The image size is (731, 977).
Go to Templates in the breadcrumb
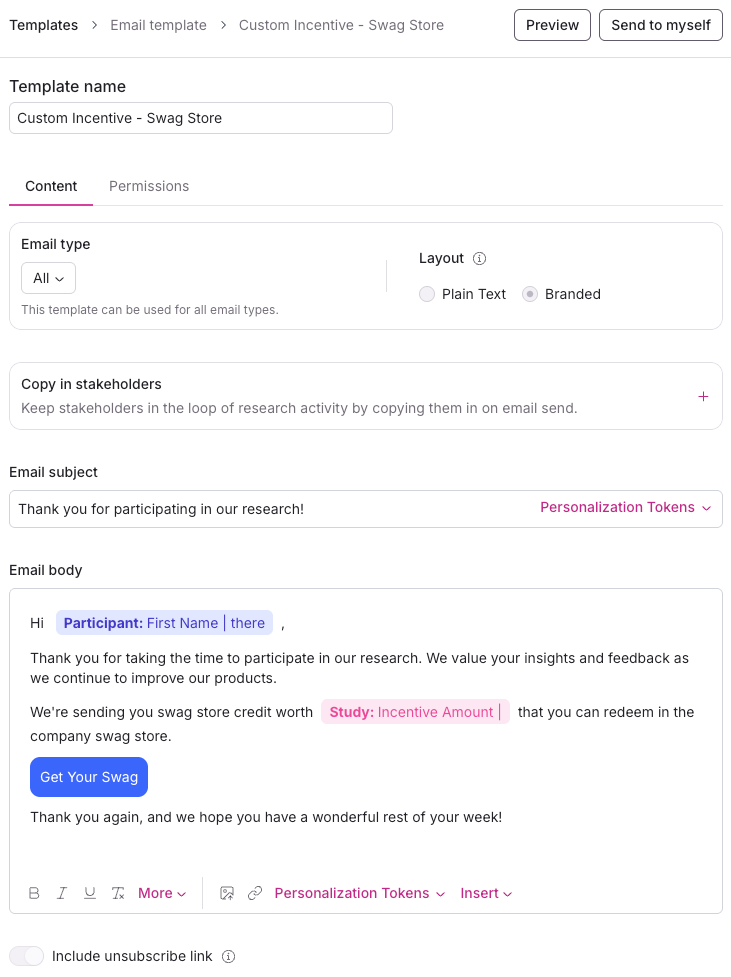coord(44,25)
